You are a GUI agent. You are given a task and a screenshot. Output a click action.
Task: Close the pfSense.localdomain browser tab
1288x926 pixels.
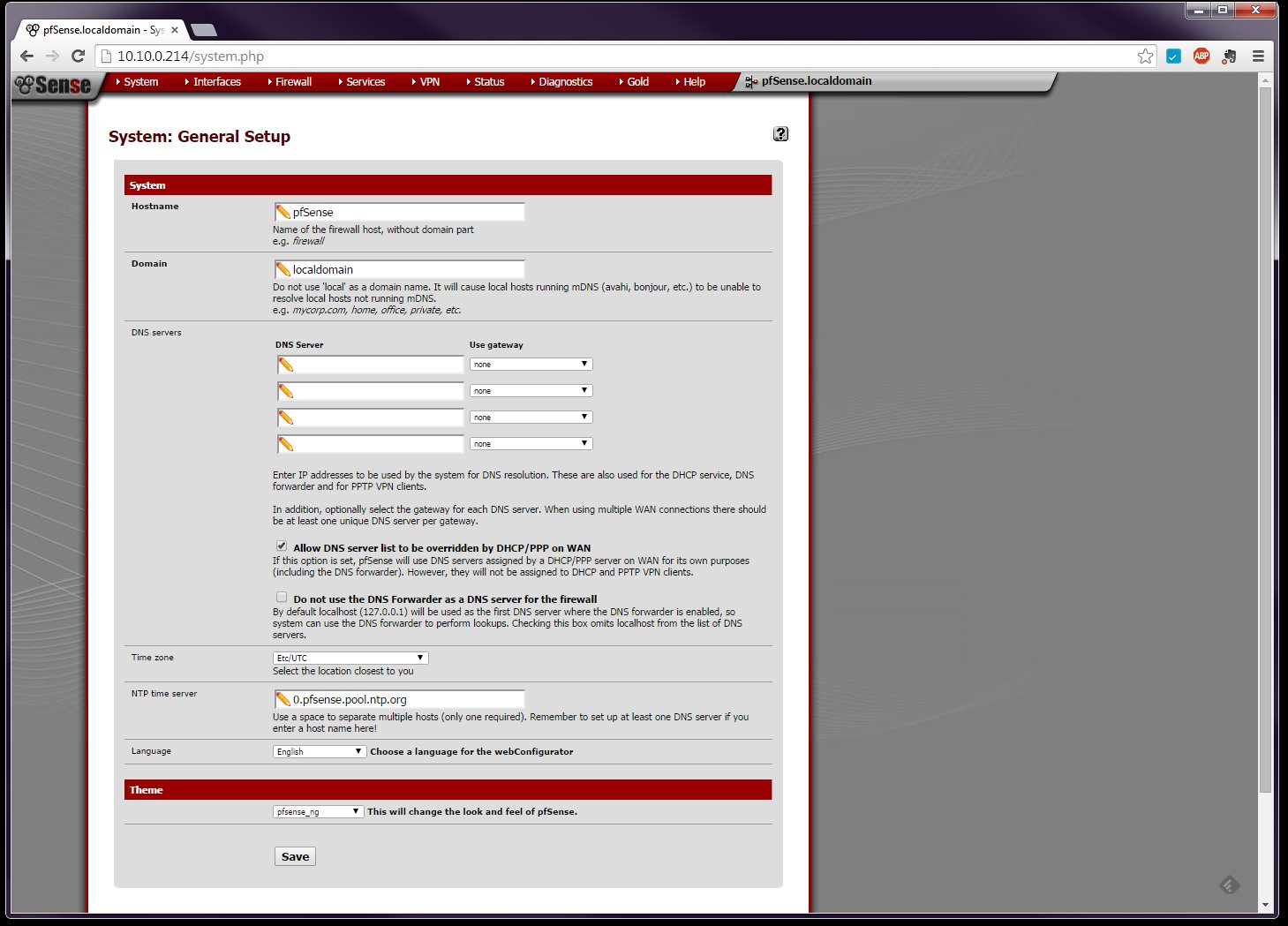175,30
